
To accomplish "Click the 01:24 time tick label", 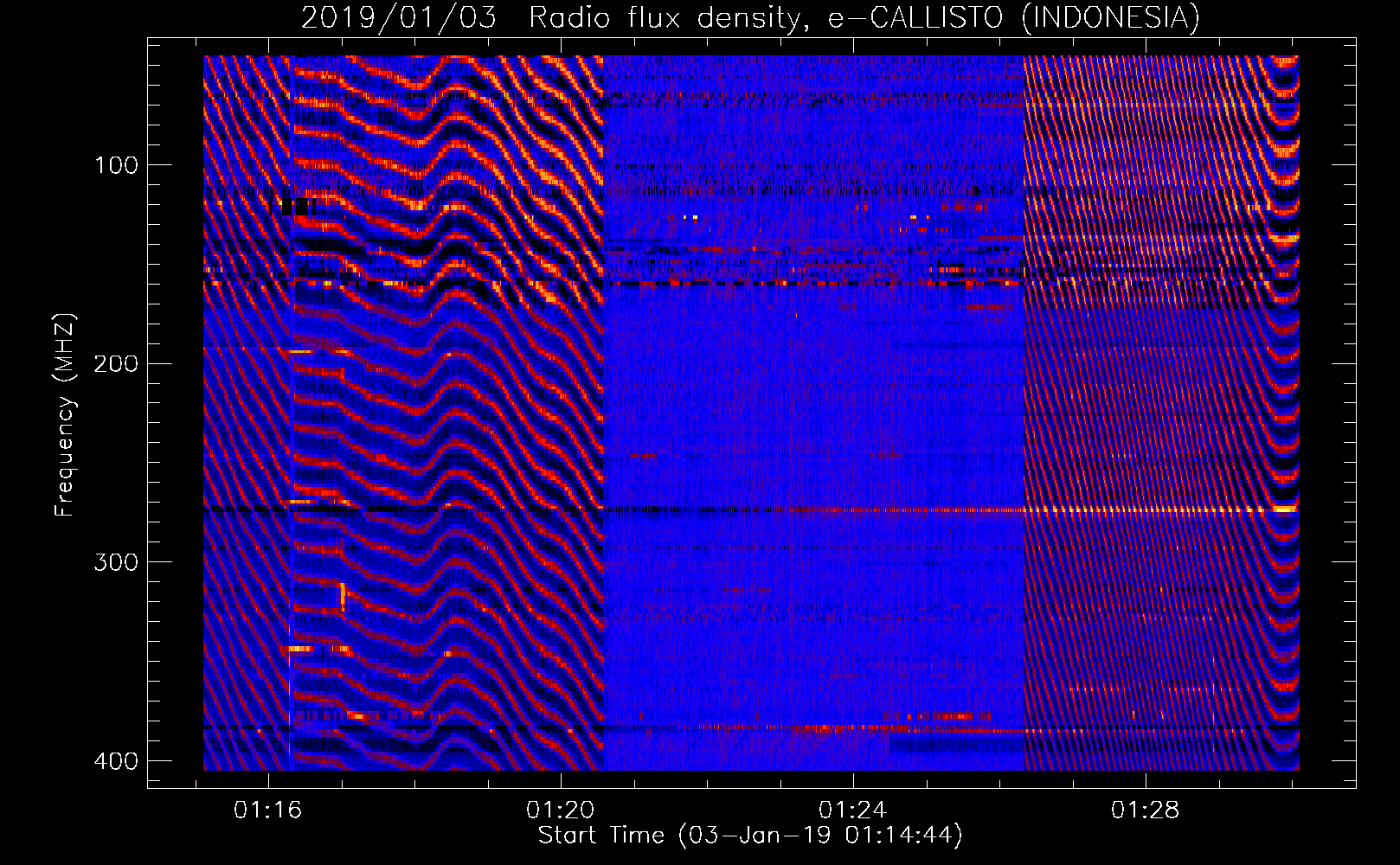I will 852,811.
